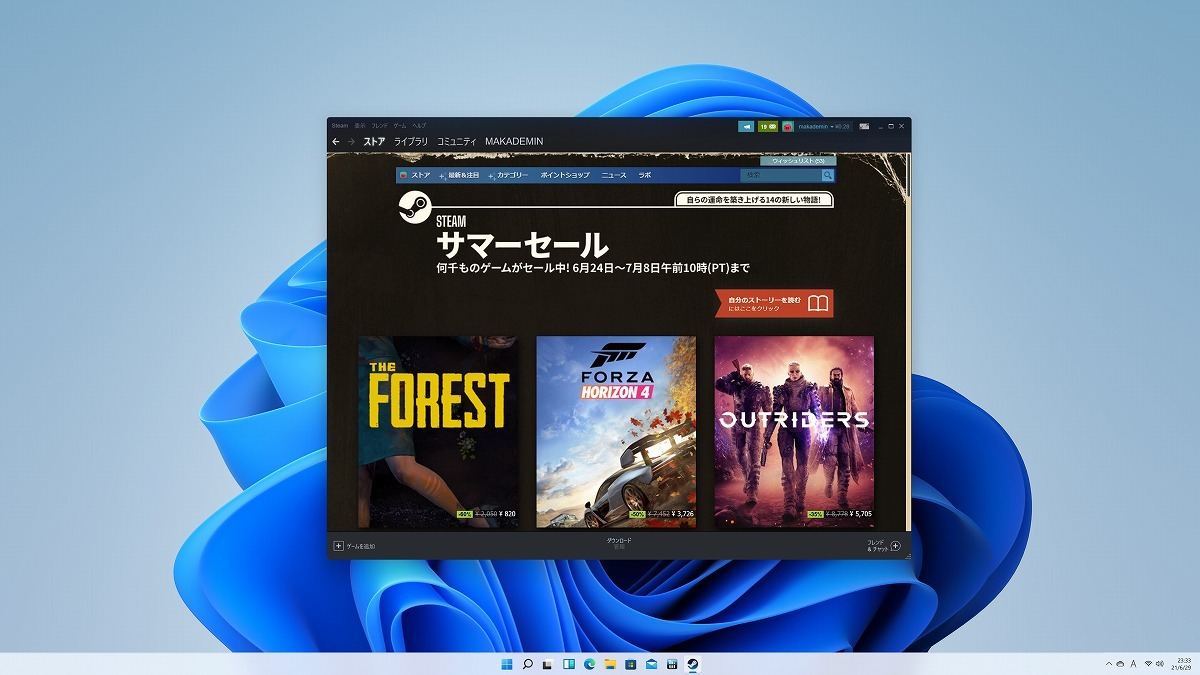This screenshot has height=675, width=1200.
Task: Click the 14の新しい物語 banner text
Action: coord(753,200)
